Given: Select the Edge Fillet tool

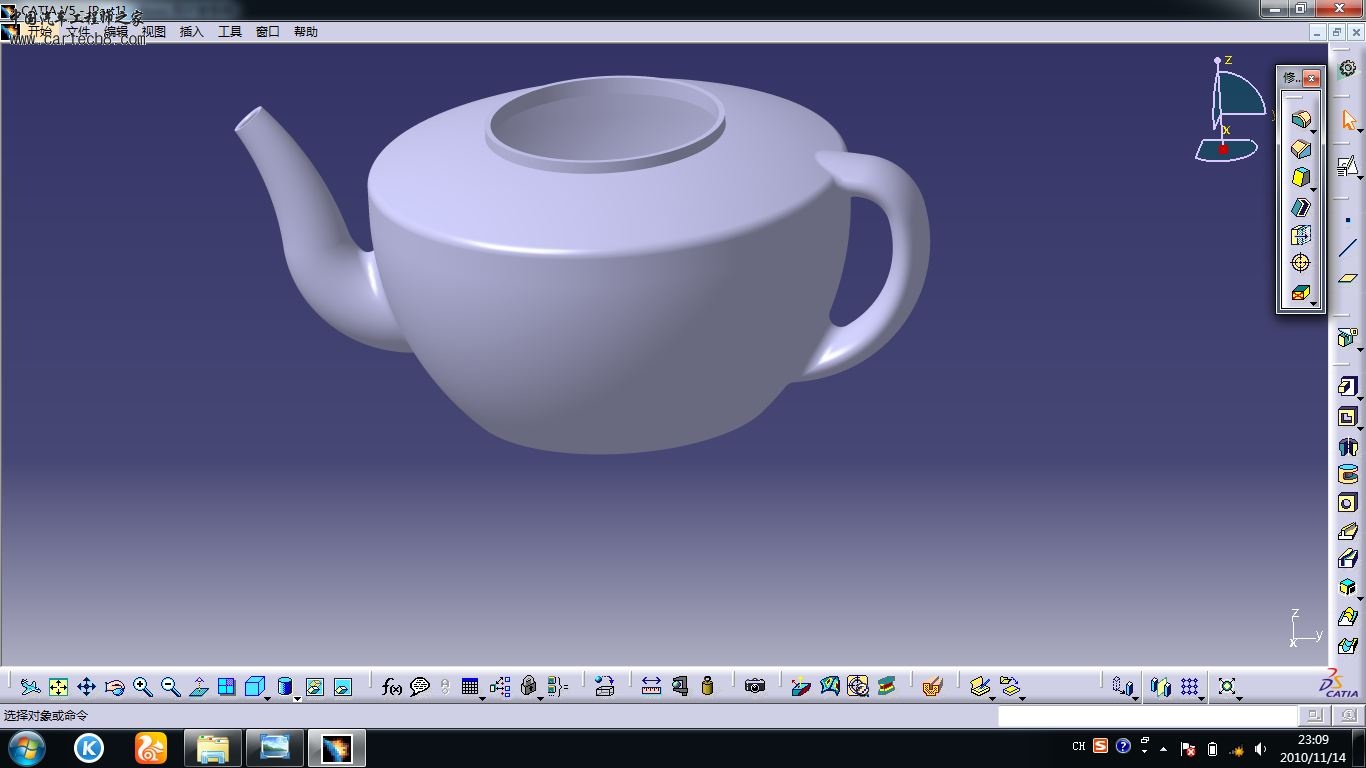Looking at the screenshot, I should point(1300,120).
